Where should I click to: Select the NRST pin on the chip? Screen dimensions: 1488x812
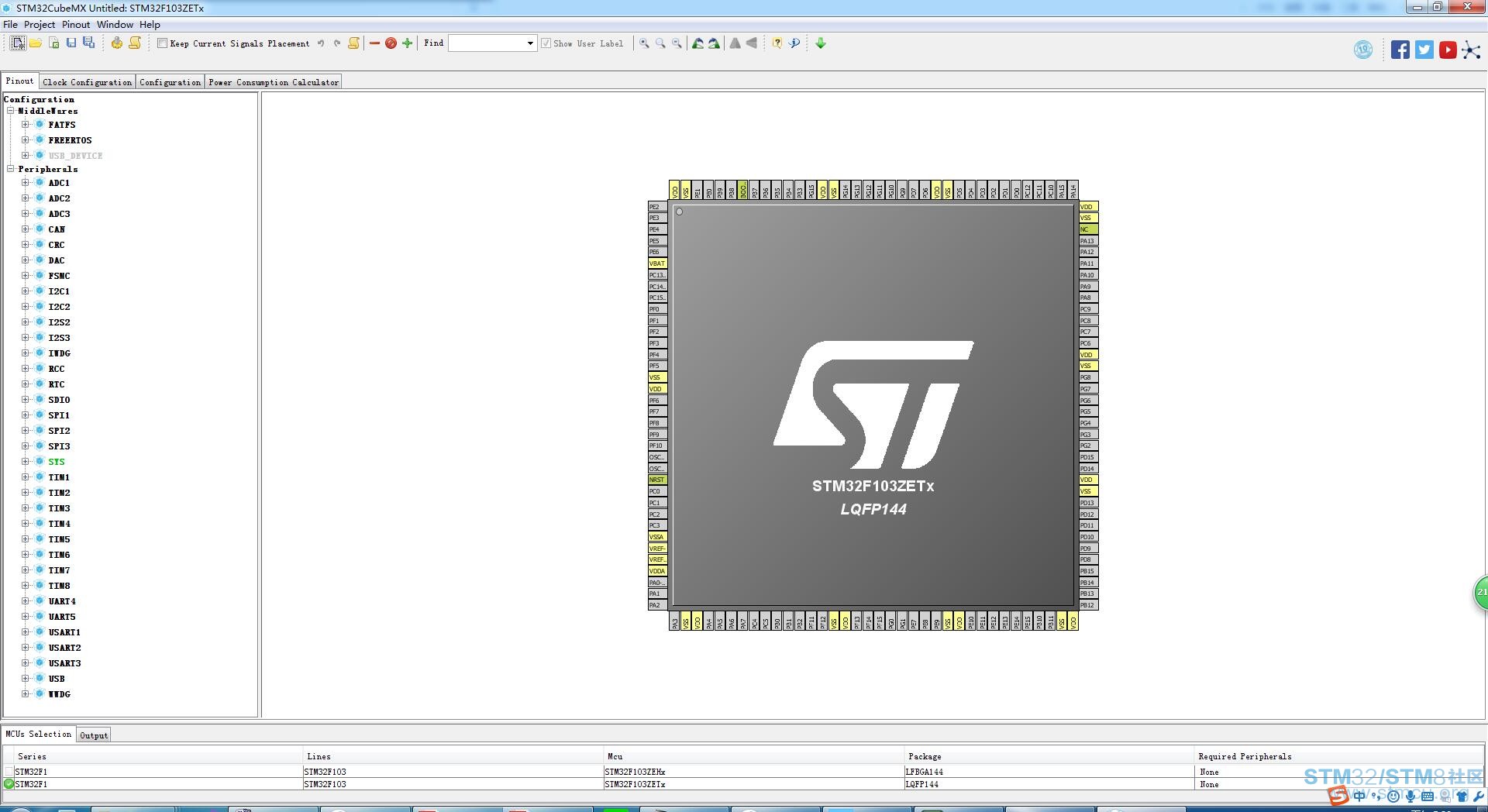click(657, 480)
